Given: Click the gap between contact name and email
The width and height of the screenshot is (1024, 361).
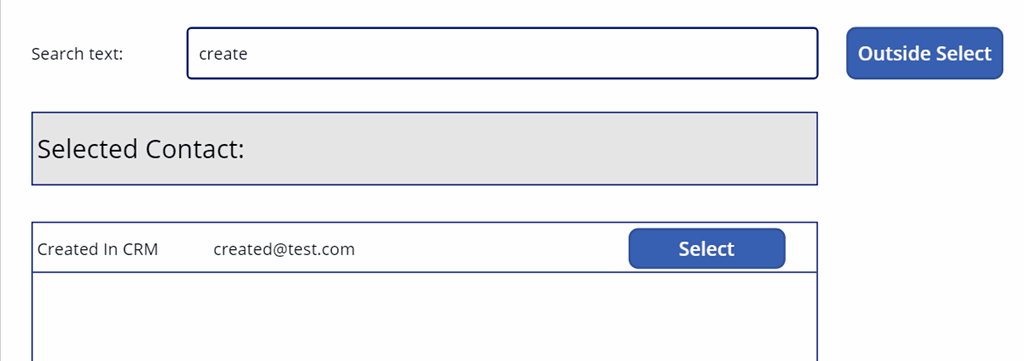Looking at the screenshot, I should [x=185, y=249].
